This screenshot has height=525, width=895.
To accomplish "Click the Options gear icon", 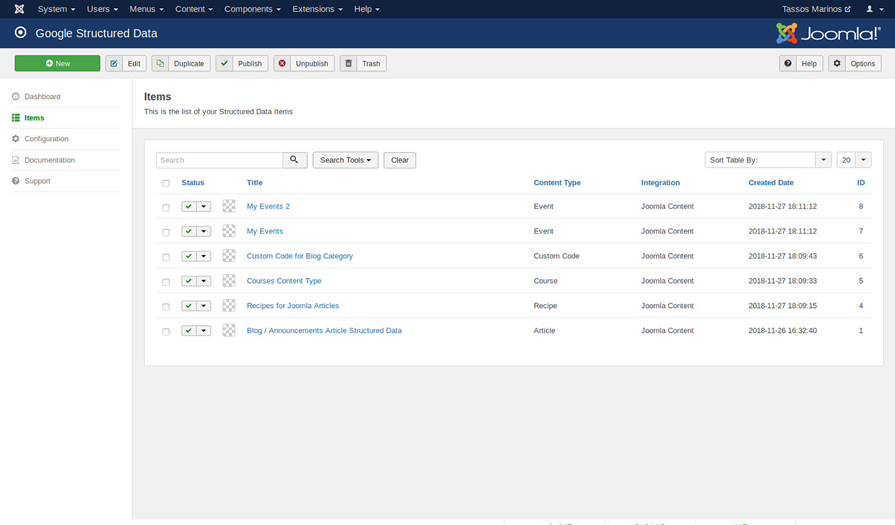I will [837, 63].
